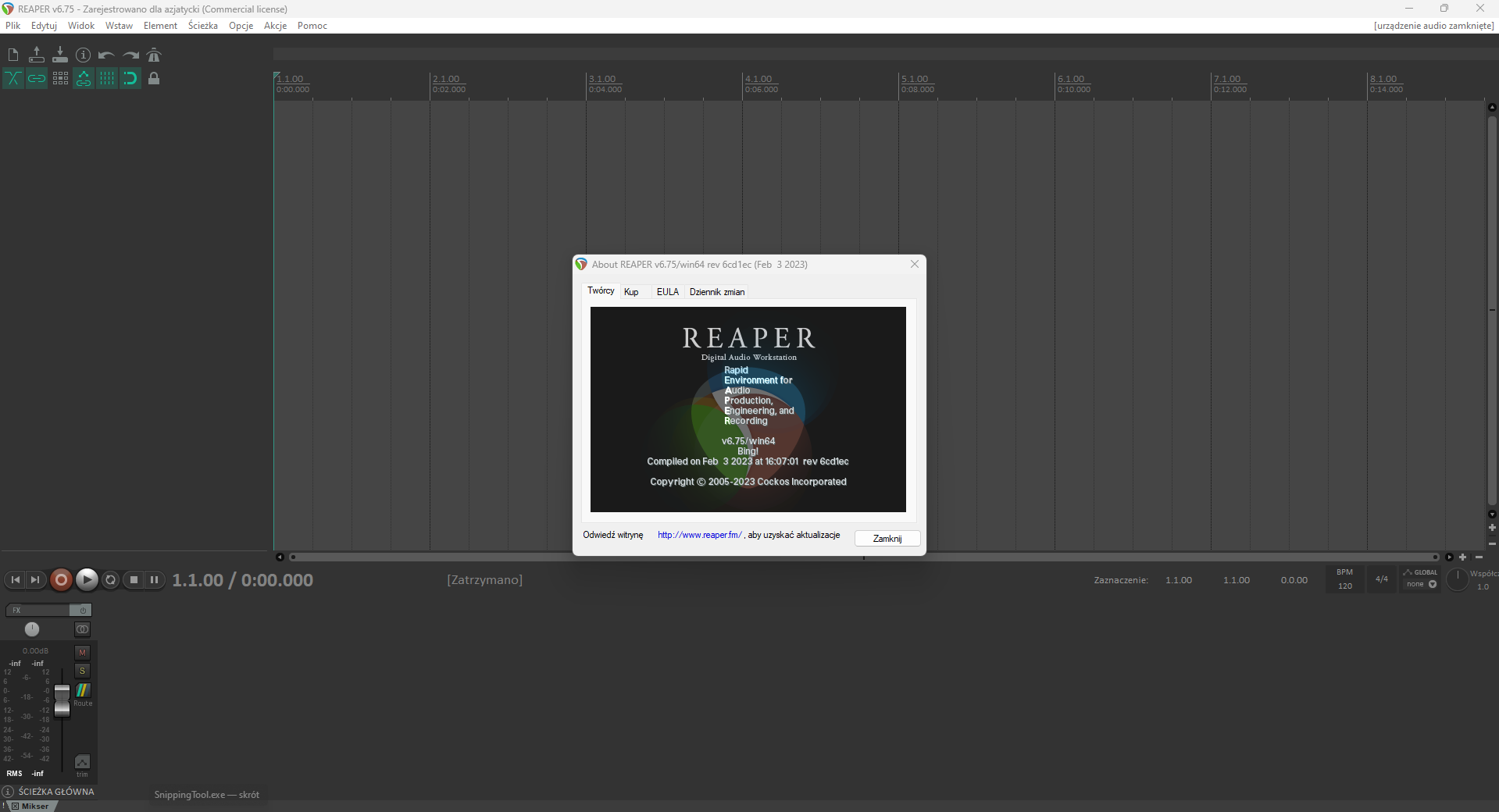1499x812 pixels.
Task: Click the transport time display 1.1.00 / 0:00.000
Action: click(243, 580)
